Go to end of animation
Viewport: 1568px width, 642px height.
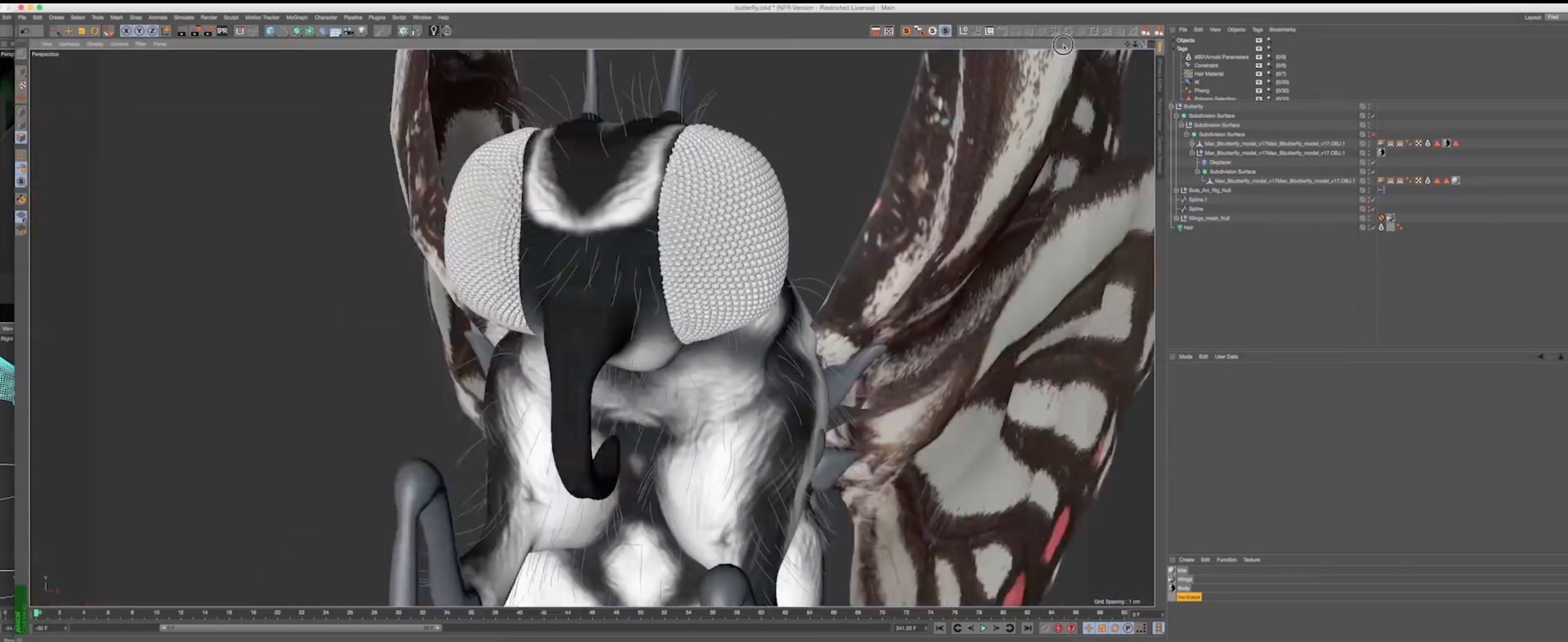[1027, 628]
